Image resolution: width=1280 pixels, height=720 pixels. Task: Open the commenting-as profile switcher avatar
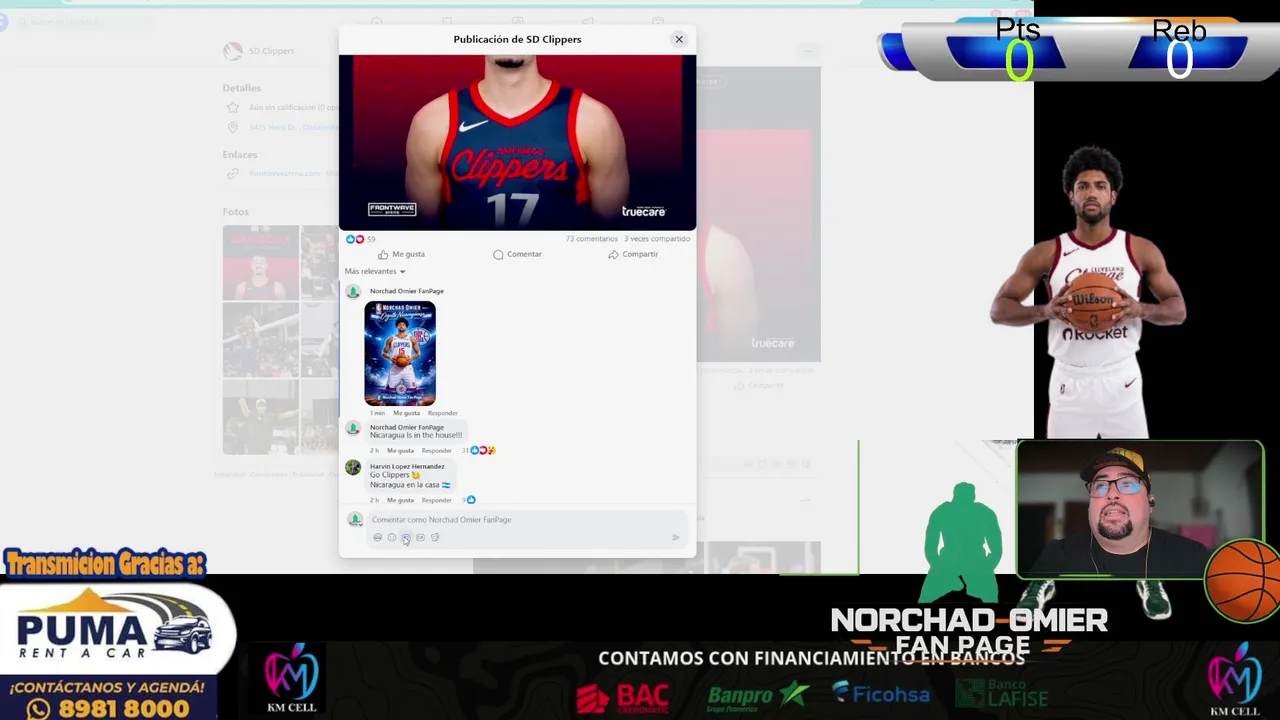click(x=354, y=519)
